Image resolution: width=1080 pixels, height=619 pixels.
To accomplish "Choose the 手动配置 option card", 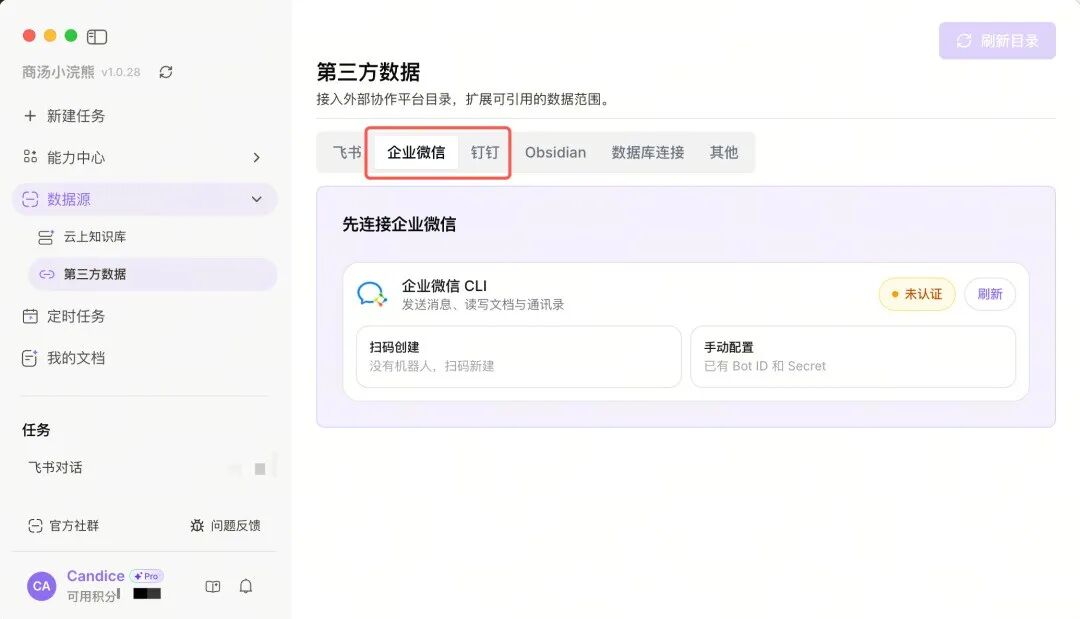I will [x=853, y=357].
